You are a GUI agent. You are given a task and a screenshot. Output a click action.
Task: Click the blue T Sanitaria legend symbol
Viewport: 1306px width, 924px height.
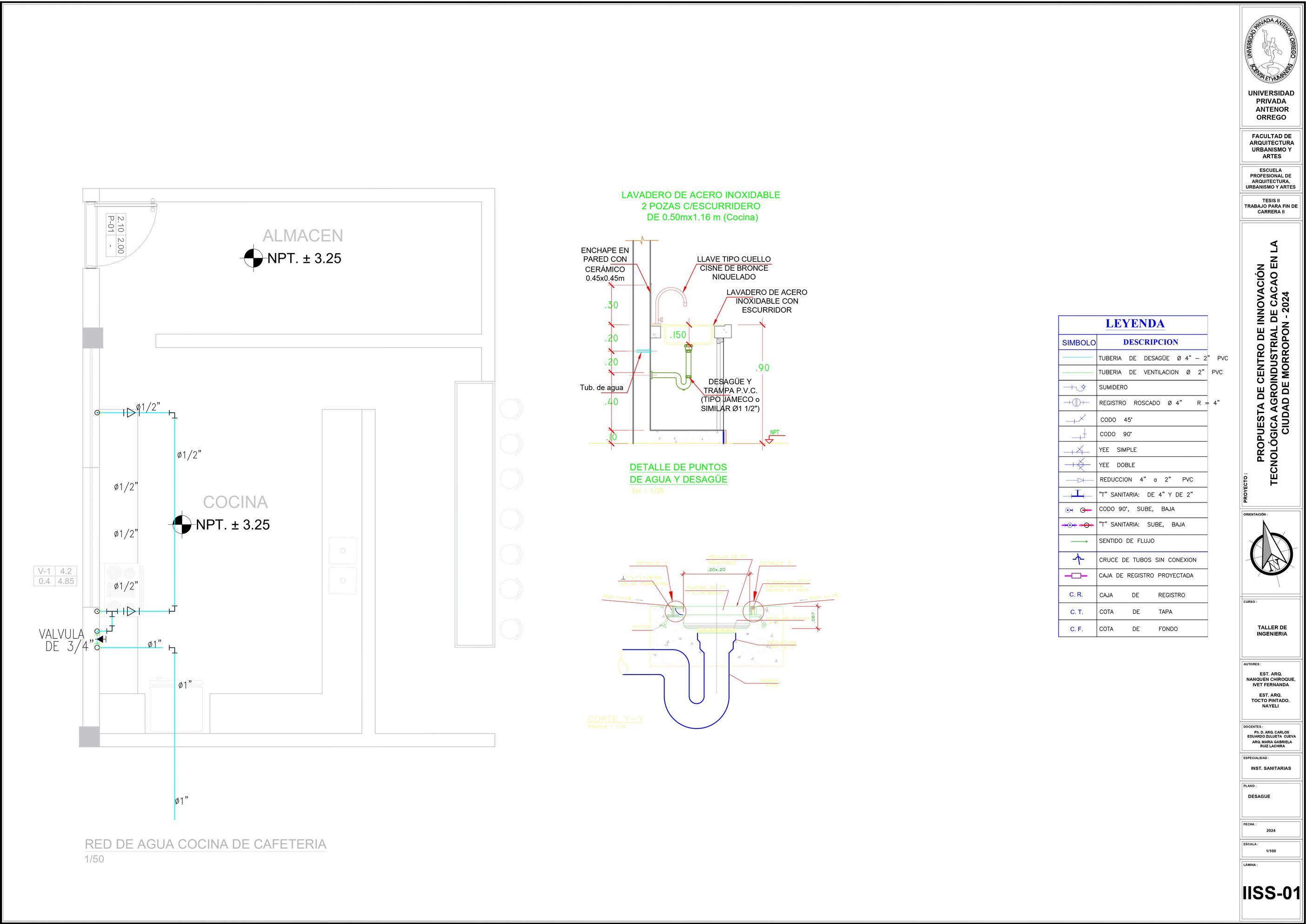[x=1078, y=495]
